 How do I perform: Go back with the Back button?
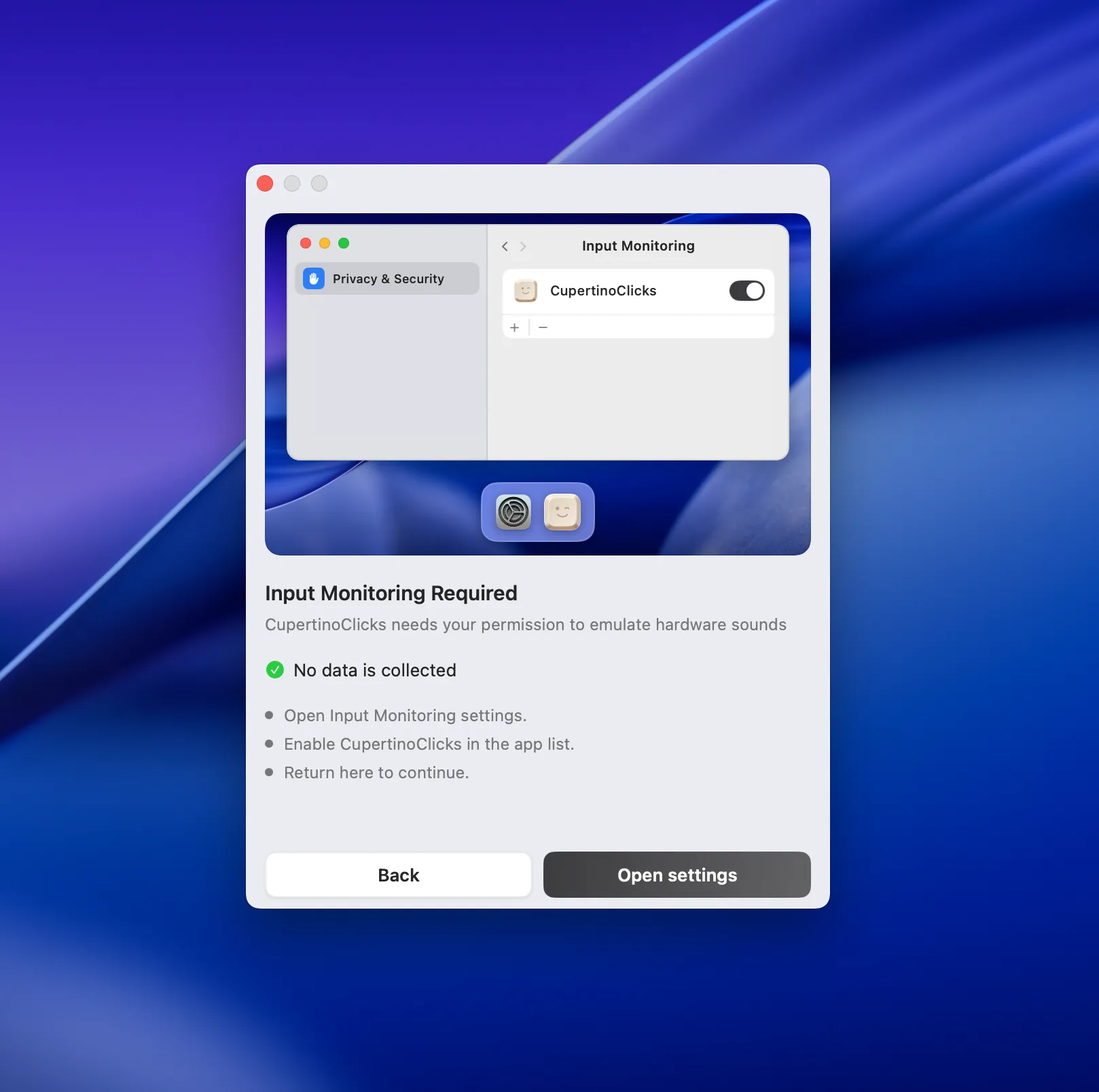[x=399, y=875]
